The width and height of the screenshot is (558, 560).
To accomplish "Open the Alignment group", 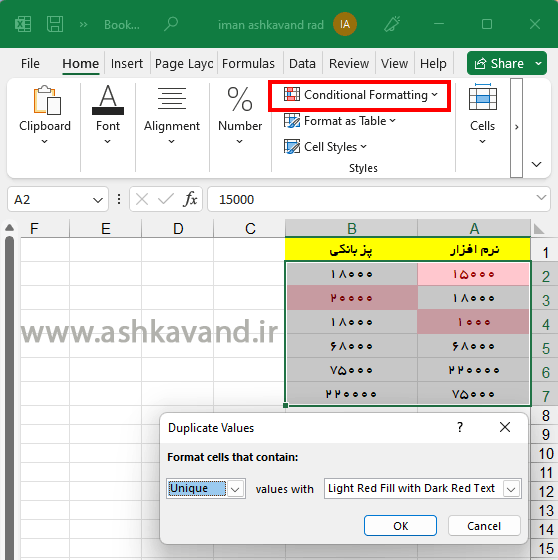I will click(172, 115).
